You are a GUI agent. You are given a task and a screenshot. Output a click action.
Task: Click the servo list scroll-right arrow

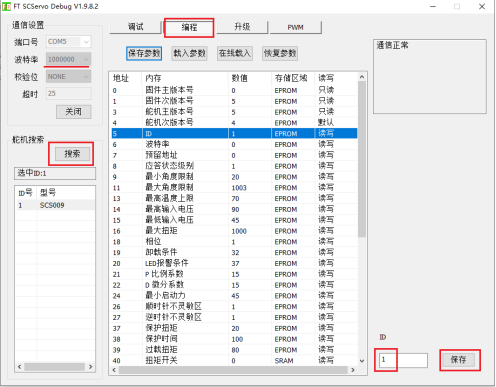91,367
